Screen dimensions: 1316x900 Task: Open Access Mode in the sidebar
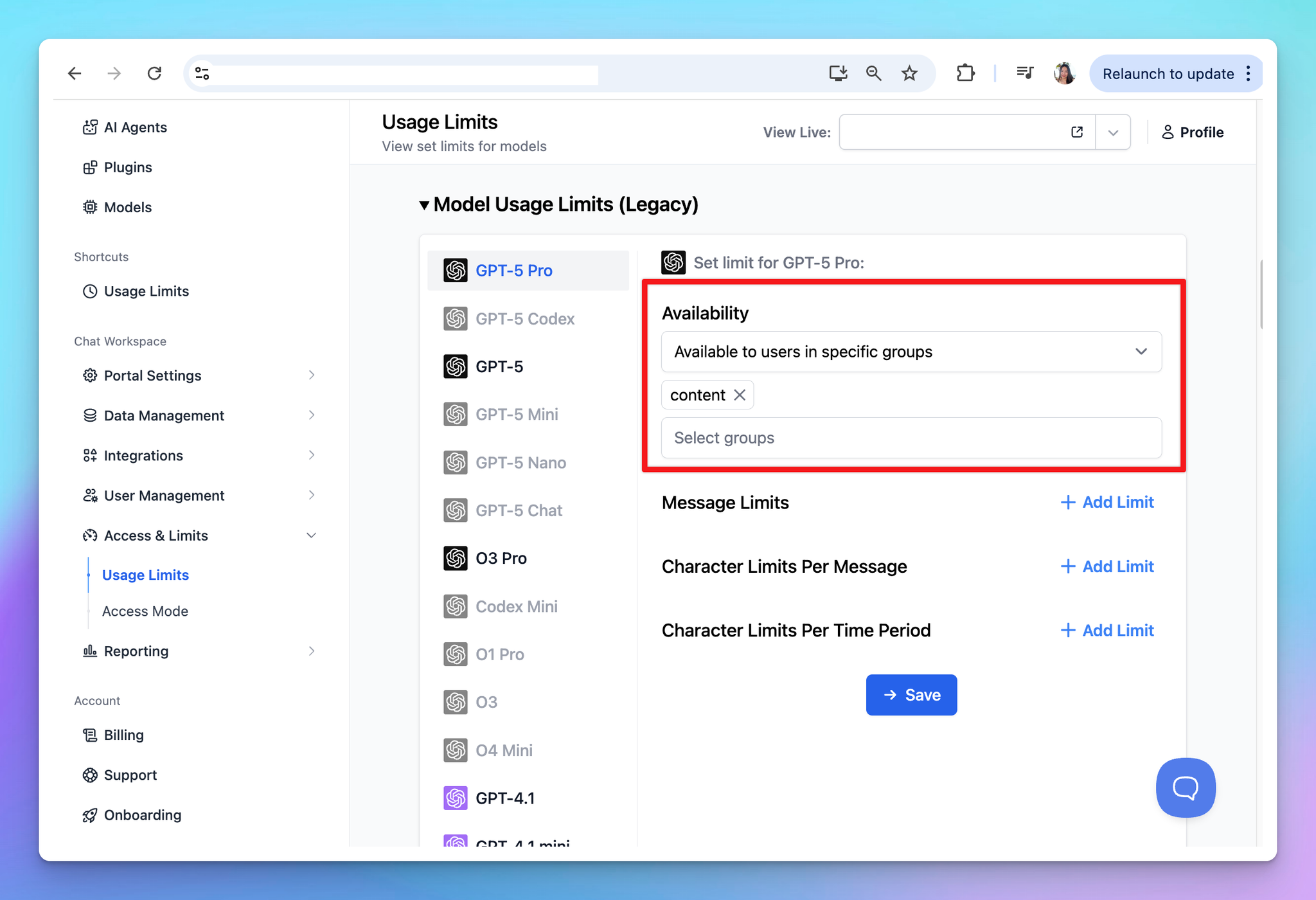[145, 611]
